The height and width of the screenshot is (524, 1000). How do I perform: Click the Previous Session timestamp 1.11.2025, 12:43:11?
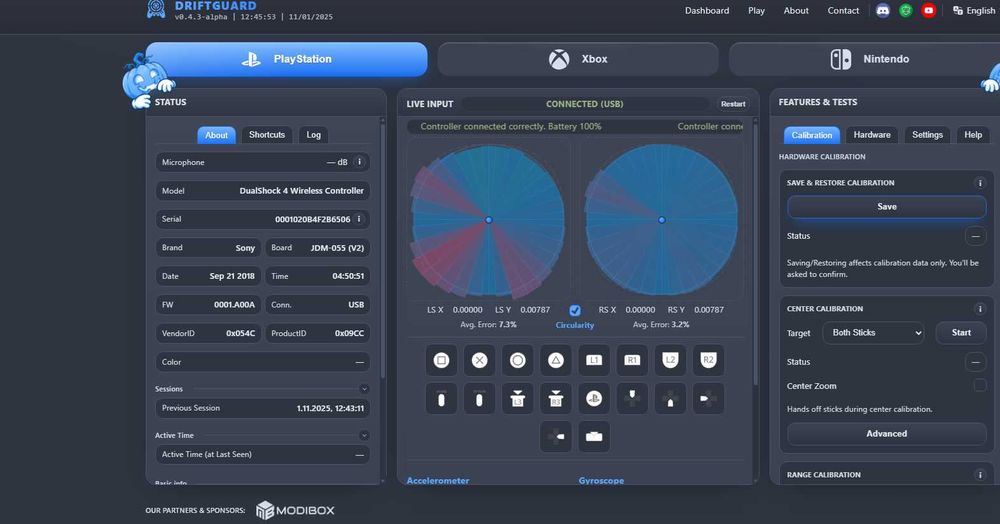[330, 408]
